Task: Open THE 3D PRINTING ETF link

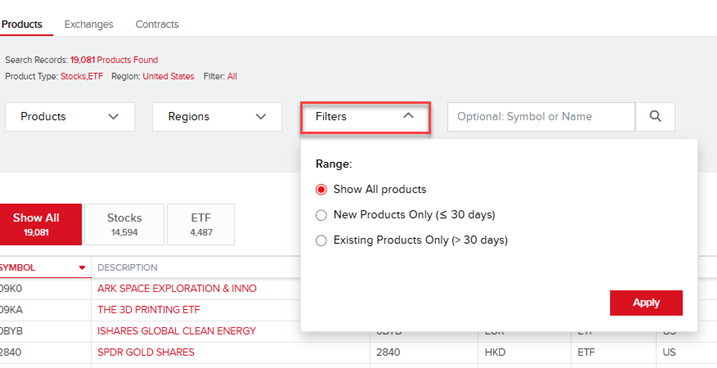Action: (x=149, y=309)
